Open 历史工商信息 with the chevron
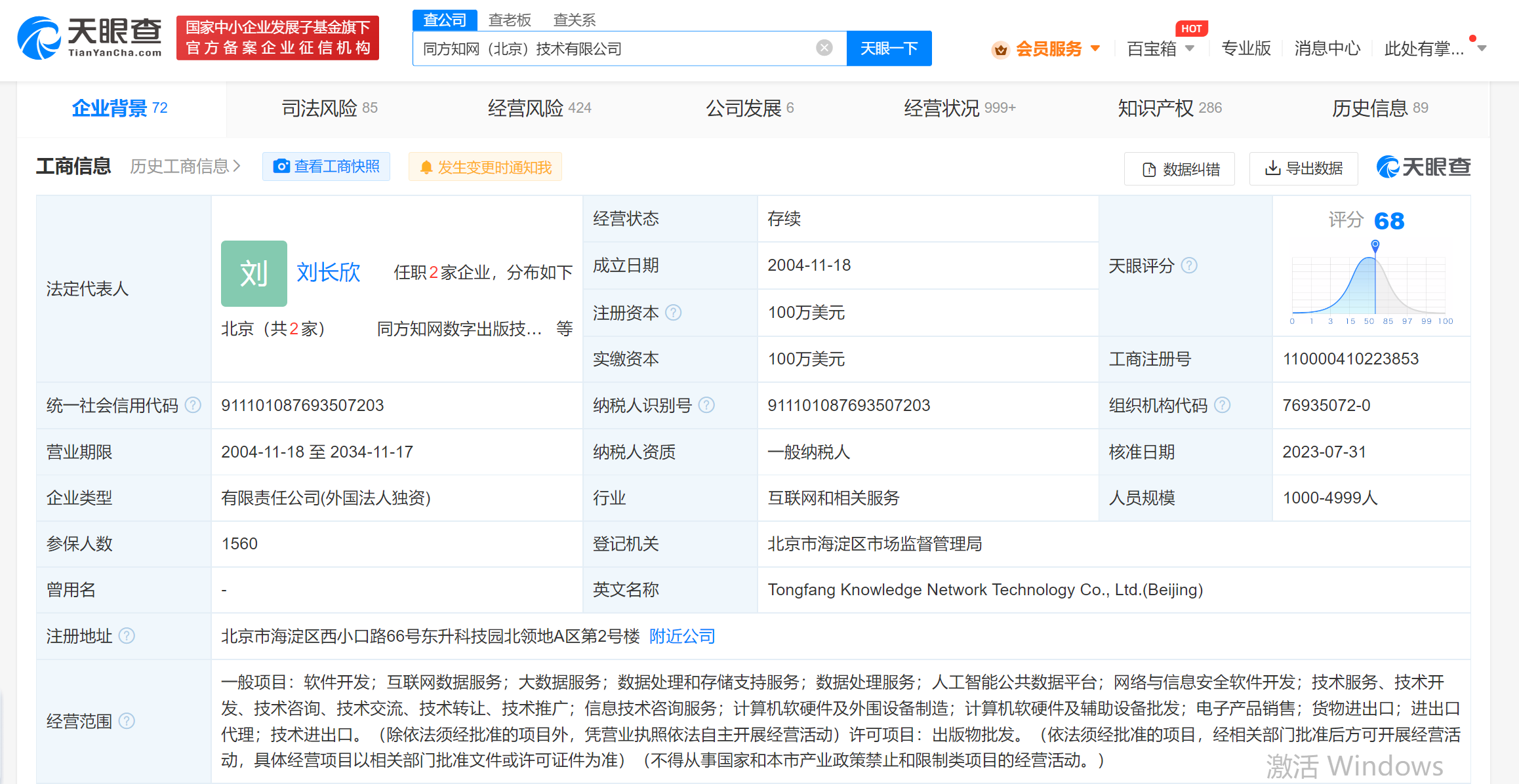The height and width of the screenshot is (784, 1519). (186, 167)
